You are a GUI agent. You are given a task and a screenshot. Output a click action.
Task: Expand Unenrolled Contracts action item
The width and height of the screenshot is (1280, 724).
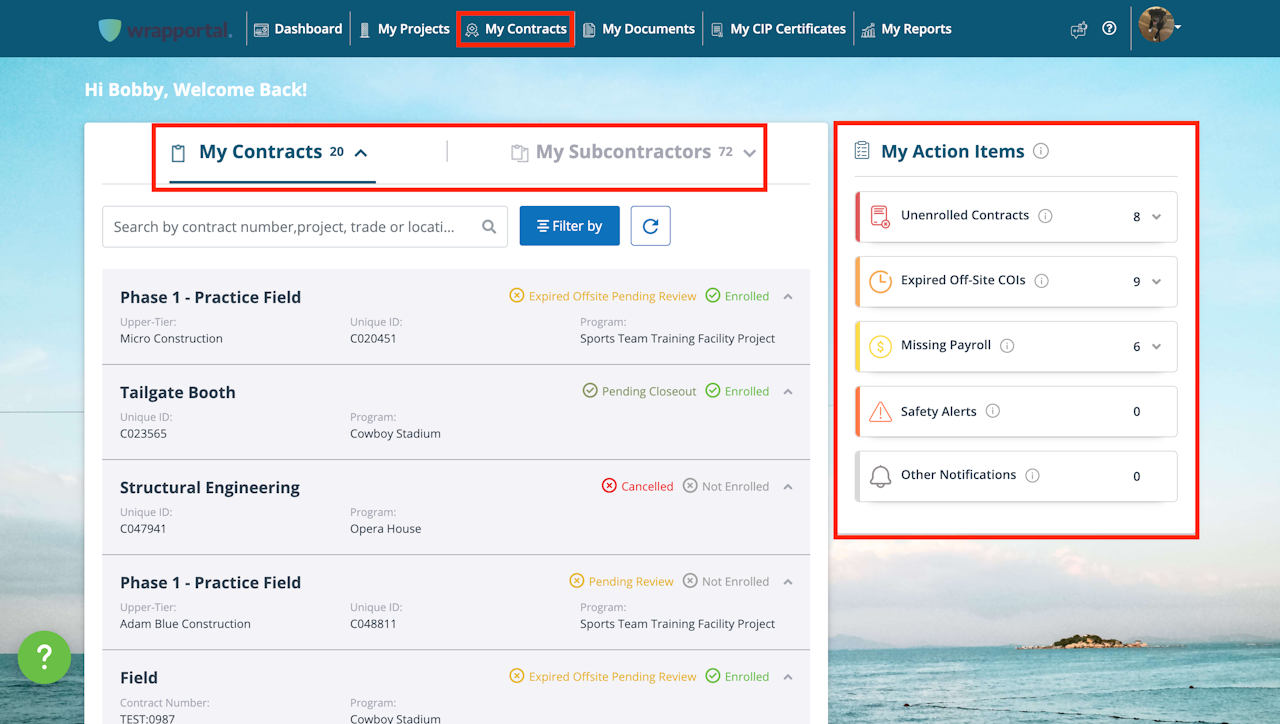1157,217
